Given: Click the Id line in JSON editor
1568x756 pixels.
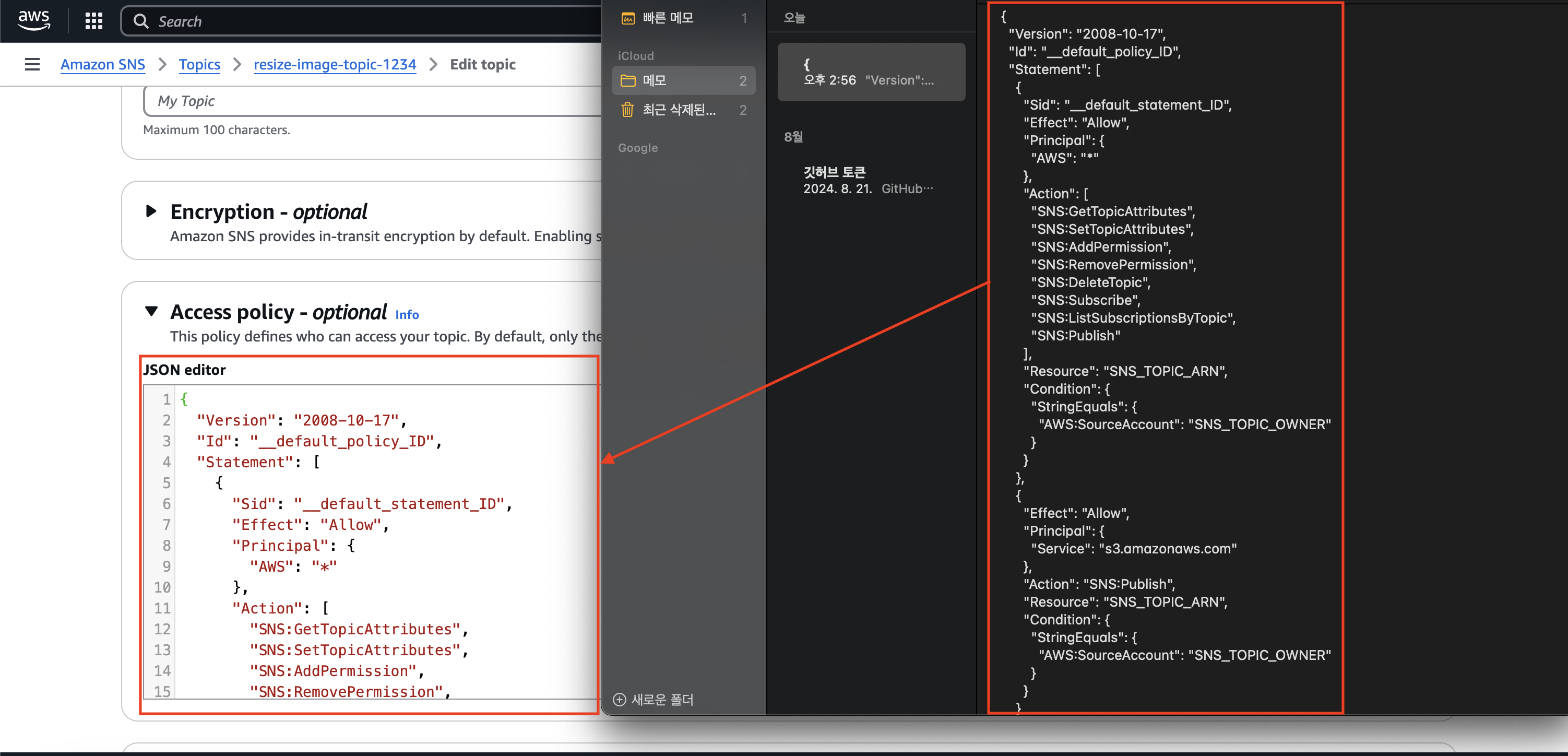Looking at the screenshot, I should click(318, 441).
